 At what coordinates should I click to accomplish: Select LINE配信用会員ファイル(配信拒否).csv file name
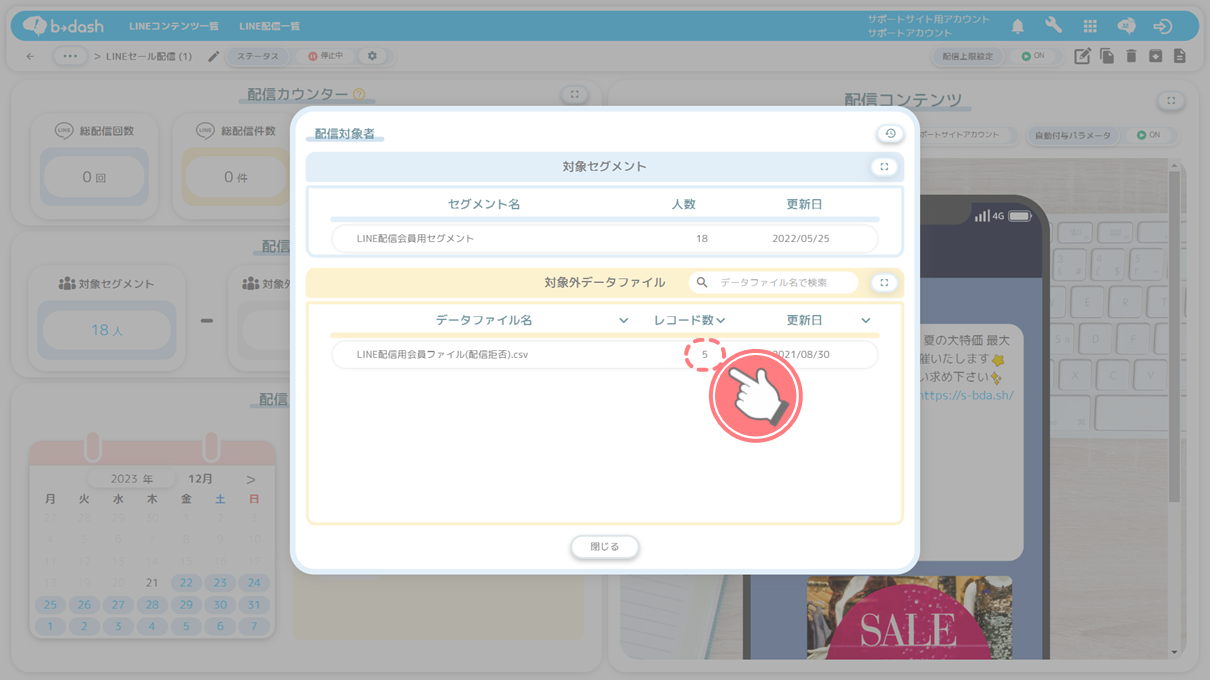pos(442,354)
